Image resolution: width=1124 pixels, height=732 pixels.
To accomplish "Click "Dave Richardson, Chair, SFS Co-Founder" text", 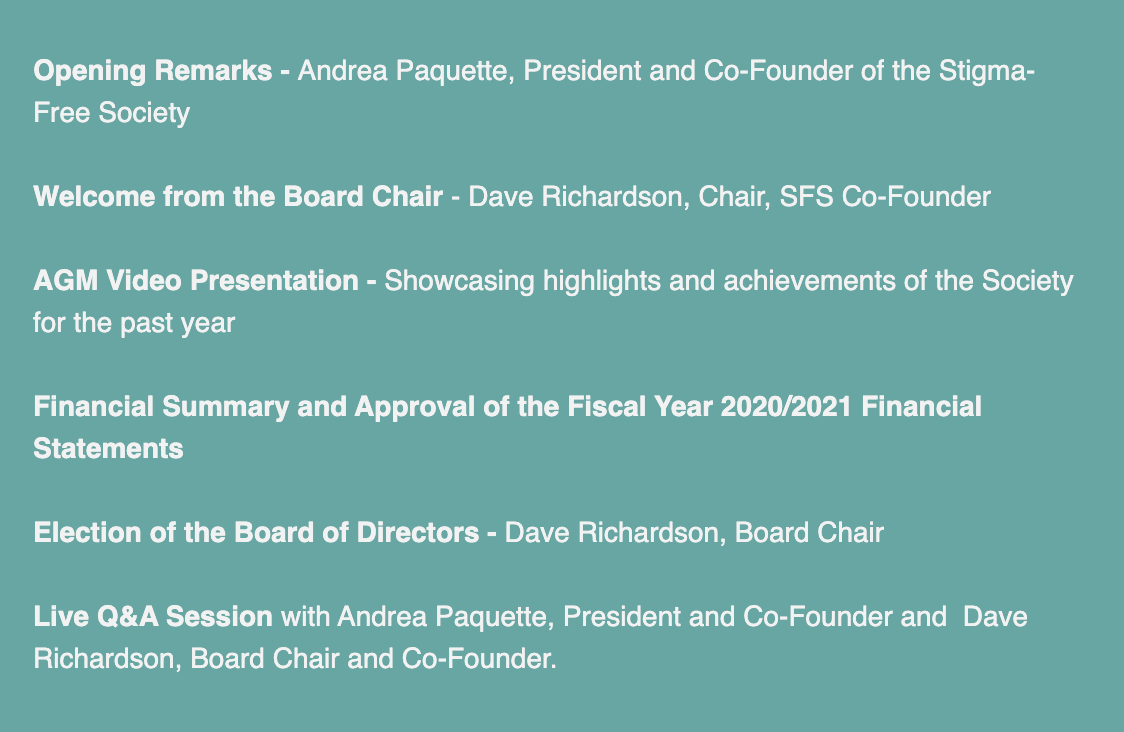I will click(730, 196).
